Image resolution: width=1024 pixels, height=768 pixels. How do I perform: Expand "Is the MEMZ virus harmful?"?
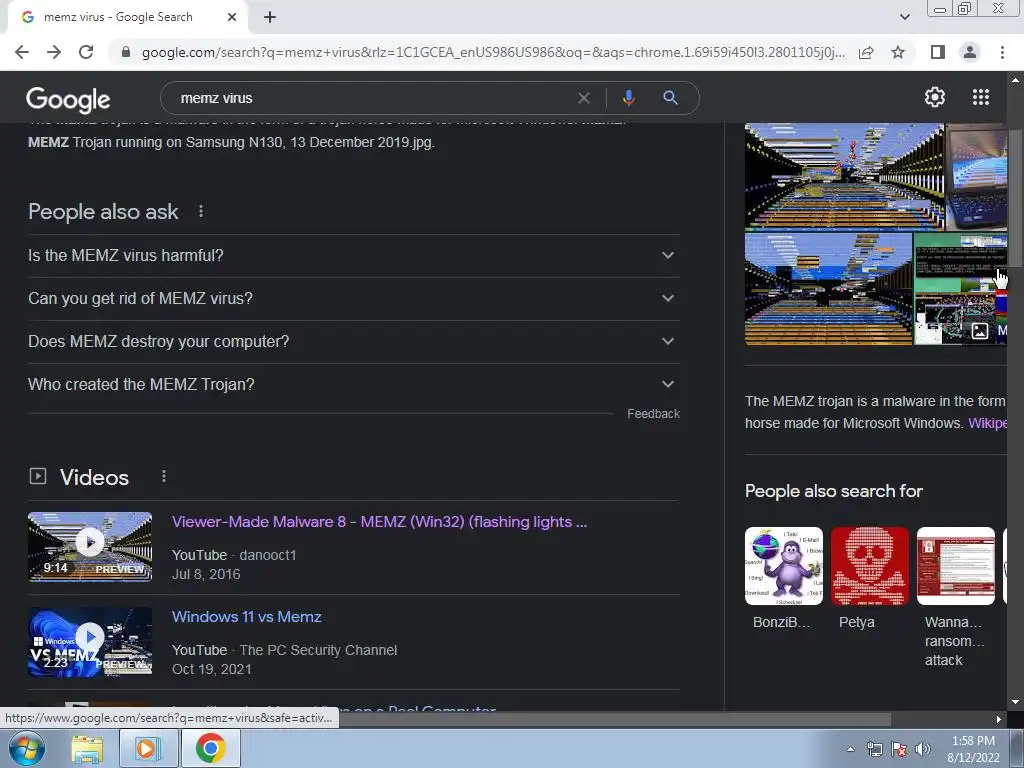pos(353,255)
